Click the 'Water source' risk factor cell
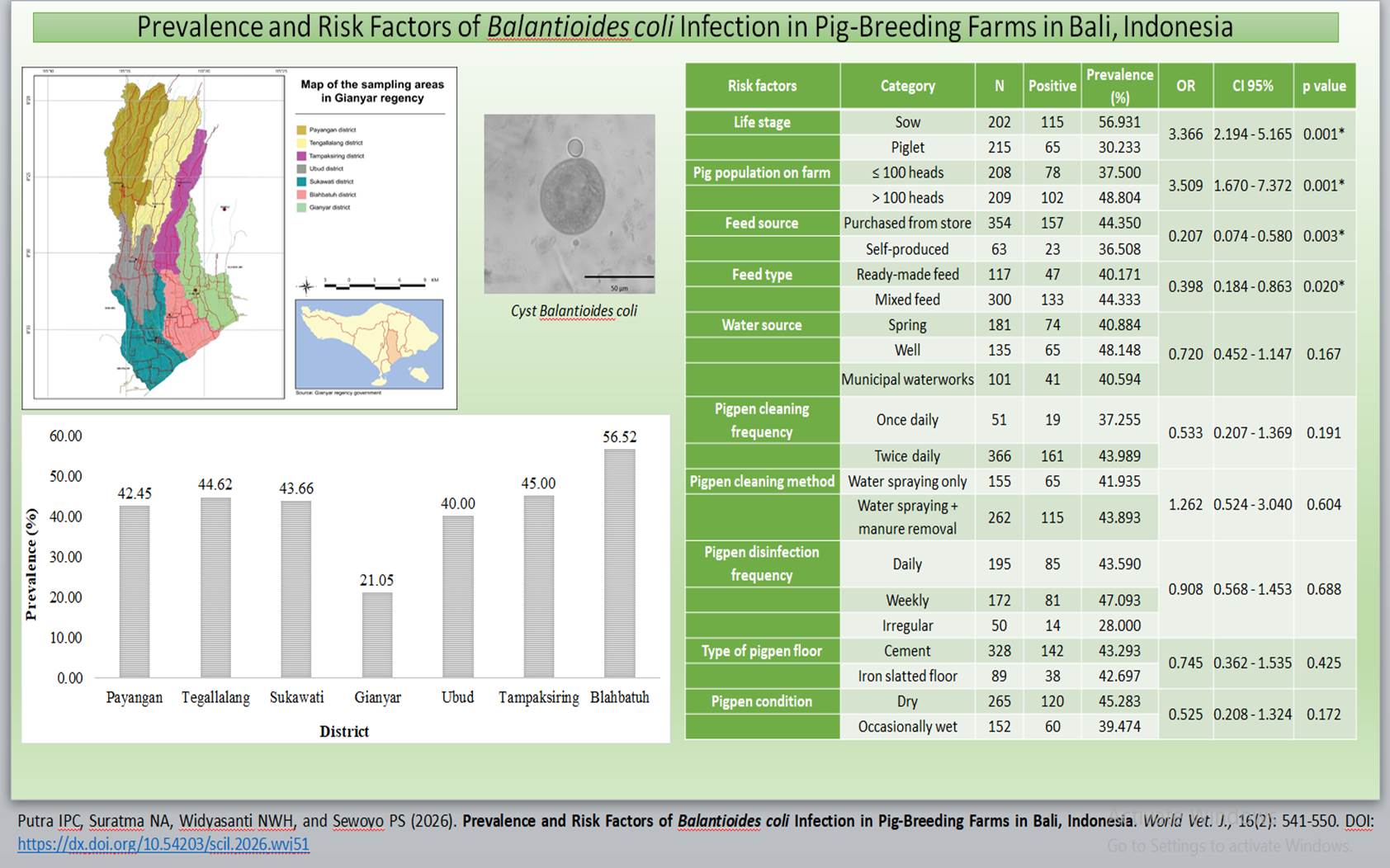The height and width of the screenshot is (868, 1390). pos(762,325)
